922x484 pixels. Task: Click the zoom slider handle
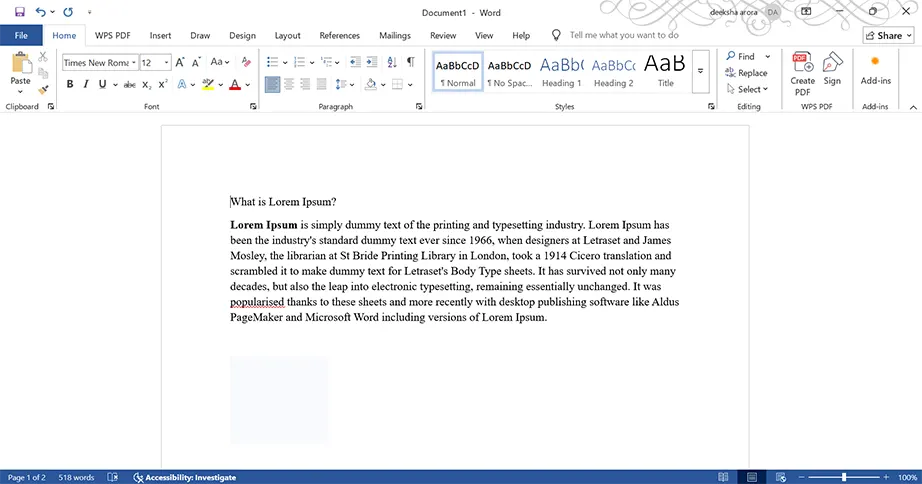(844, 477)
